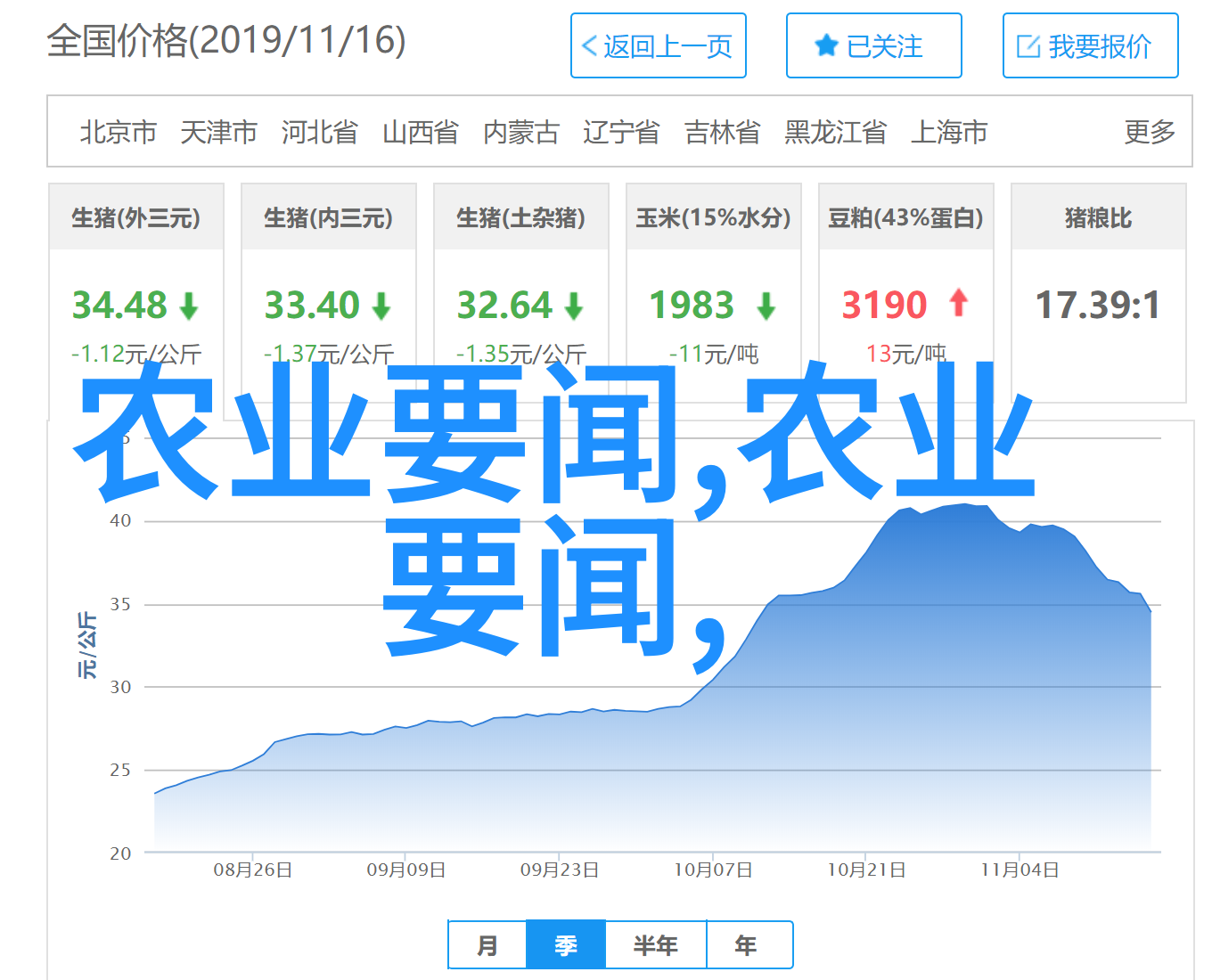Expand more regions with 更多
1212x980 pixels.
tap(1150, 132)
